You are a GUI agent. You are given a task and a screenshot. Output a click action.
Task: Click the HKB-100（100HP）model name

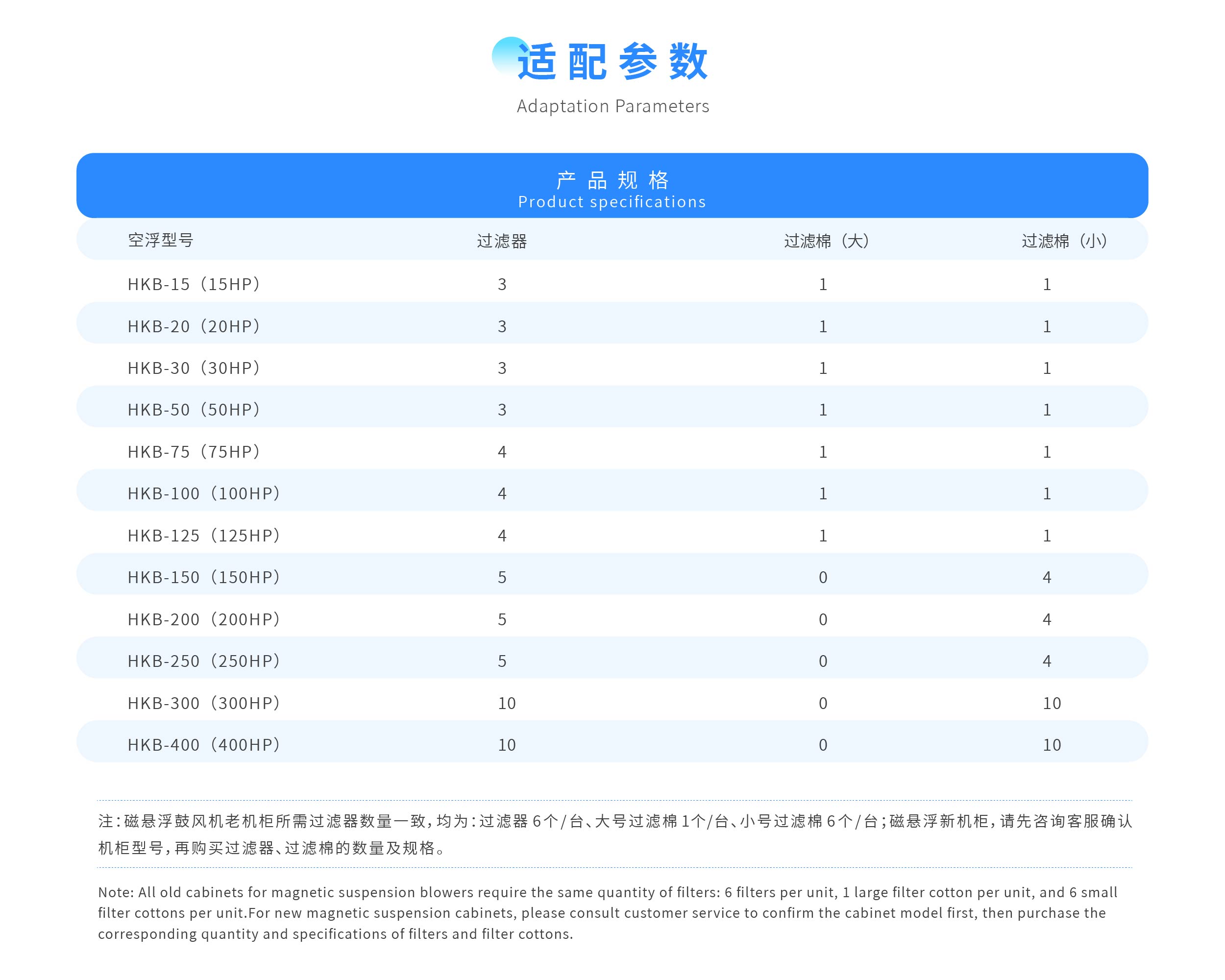(204, 493)
